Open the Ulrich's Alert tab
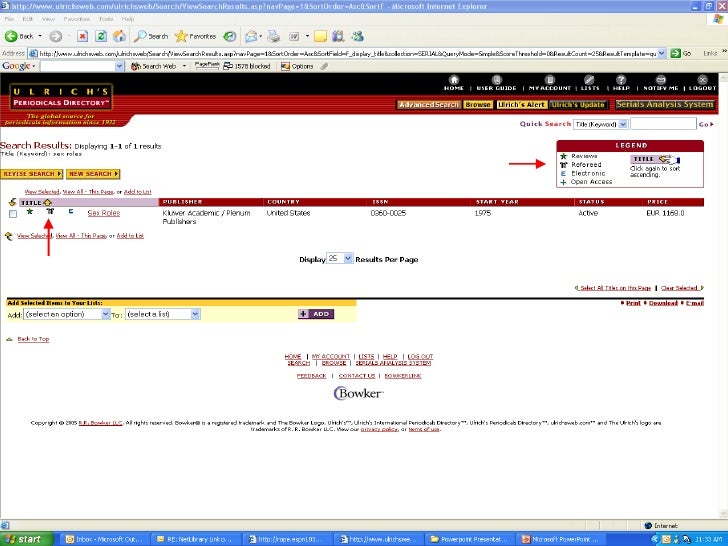Image resolution: width=728 pixels, height=546 pixels. tap(521, 104)
